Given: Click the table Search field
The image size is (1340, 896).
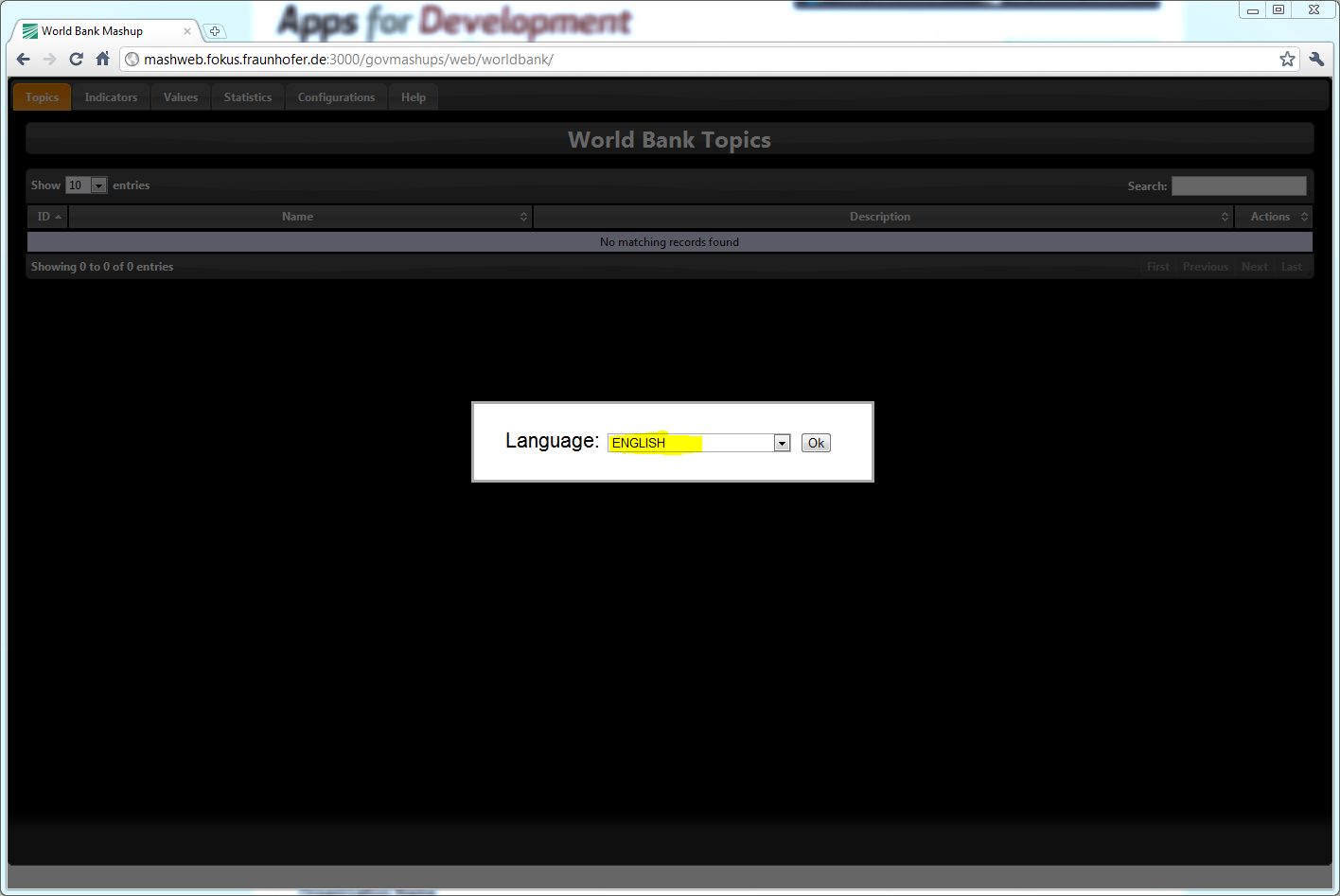Looking at the screenshot, I should [1239, 186].
